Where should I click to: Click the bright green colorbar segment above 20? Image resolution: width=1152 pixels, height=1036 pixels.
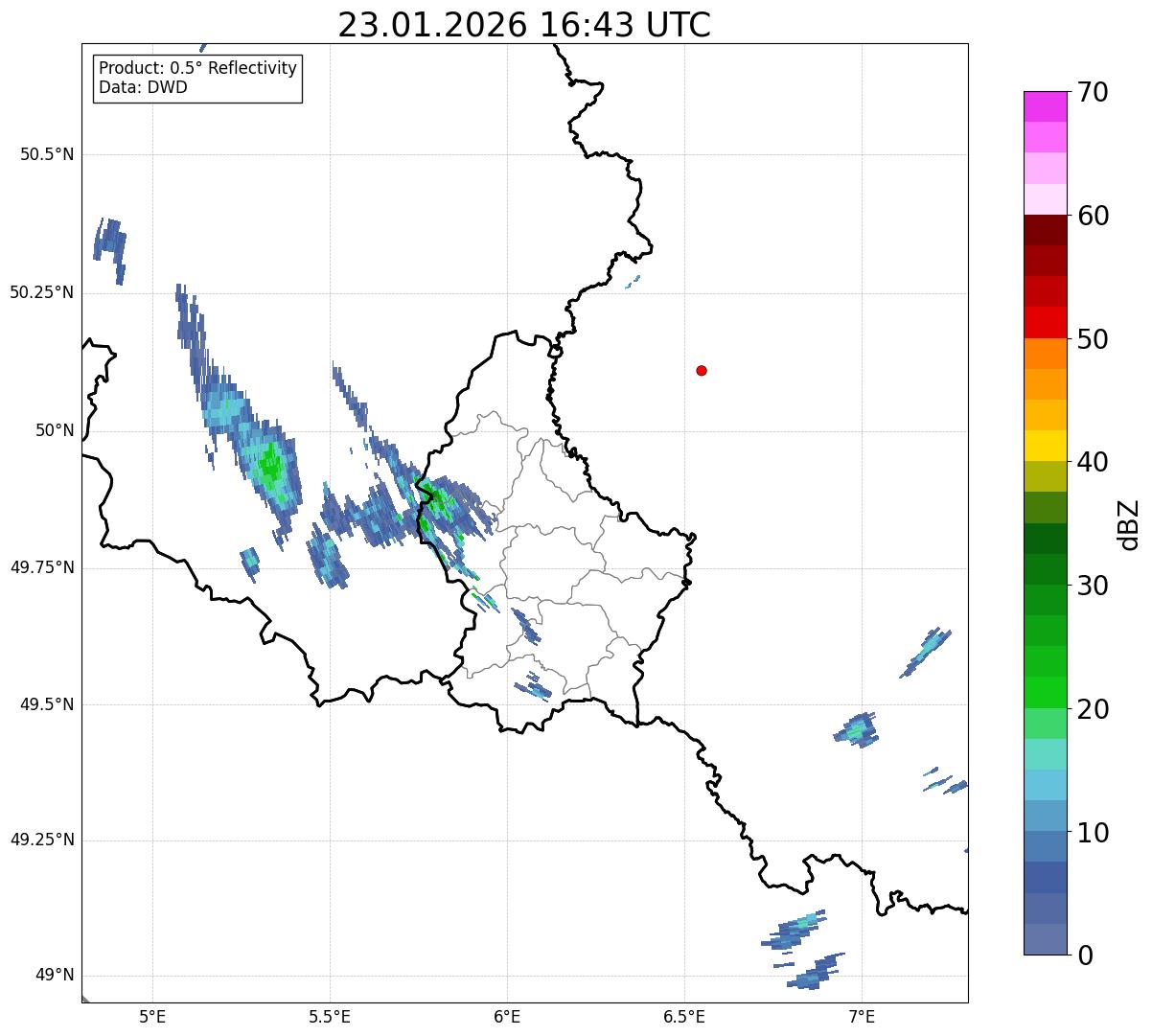point(1045,693)
